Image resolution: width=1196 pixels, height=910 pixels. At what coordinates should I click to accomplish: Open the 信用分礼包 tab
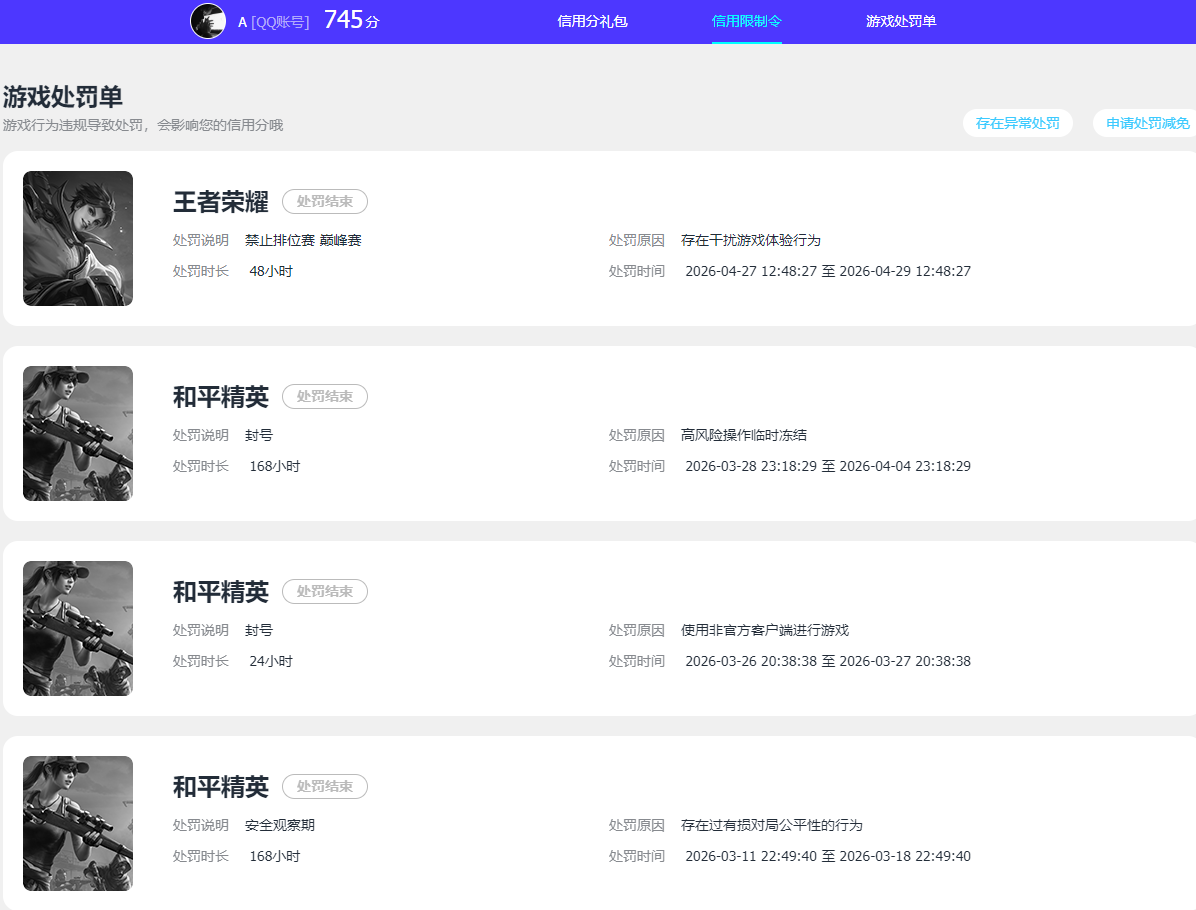pos(592,21)
